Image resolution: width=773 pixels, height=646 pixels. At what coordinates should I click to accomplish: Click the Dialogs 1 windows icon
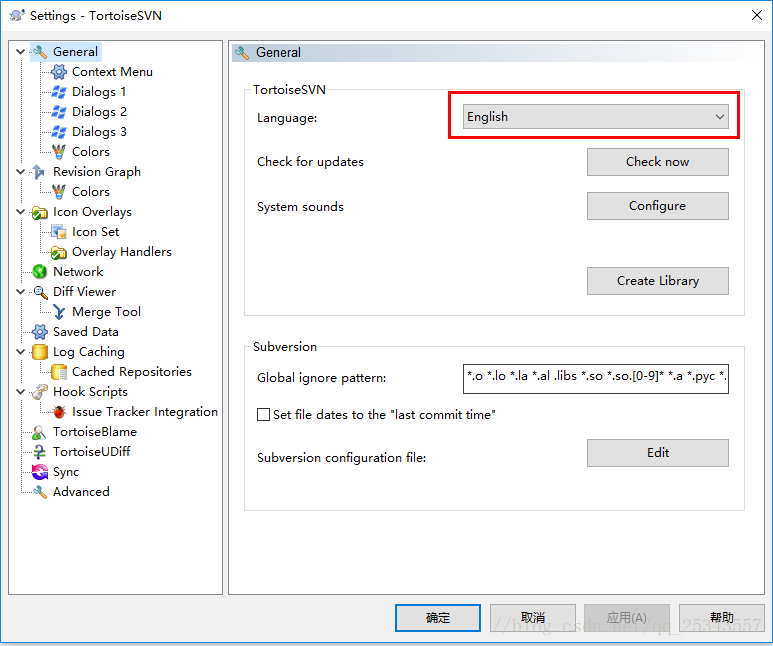pyautogui.click(x=59, y=92)
